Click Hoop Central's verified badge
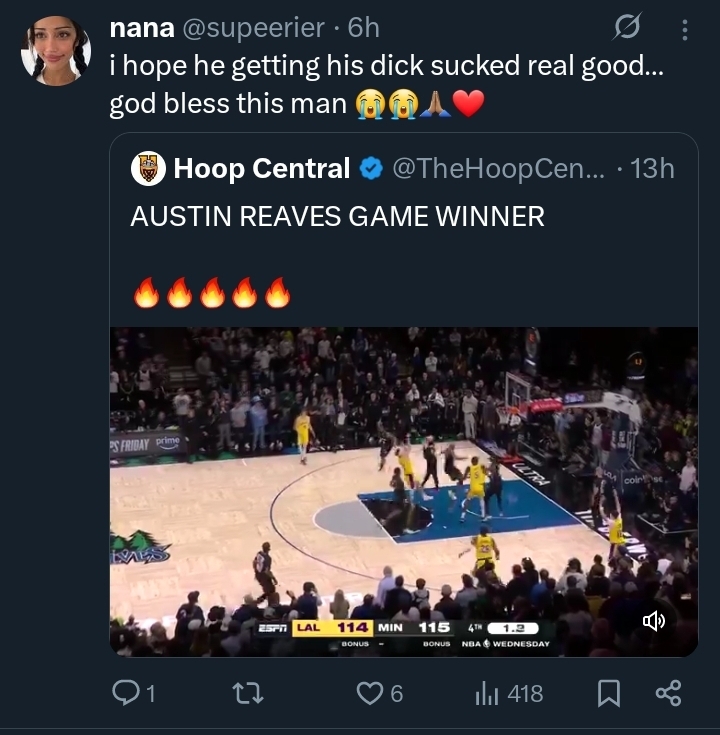 pyautogui.click(x=371, y=169)
